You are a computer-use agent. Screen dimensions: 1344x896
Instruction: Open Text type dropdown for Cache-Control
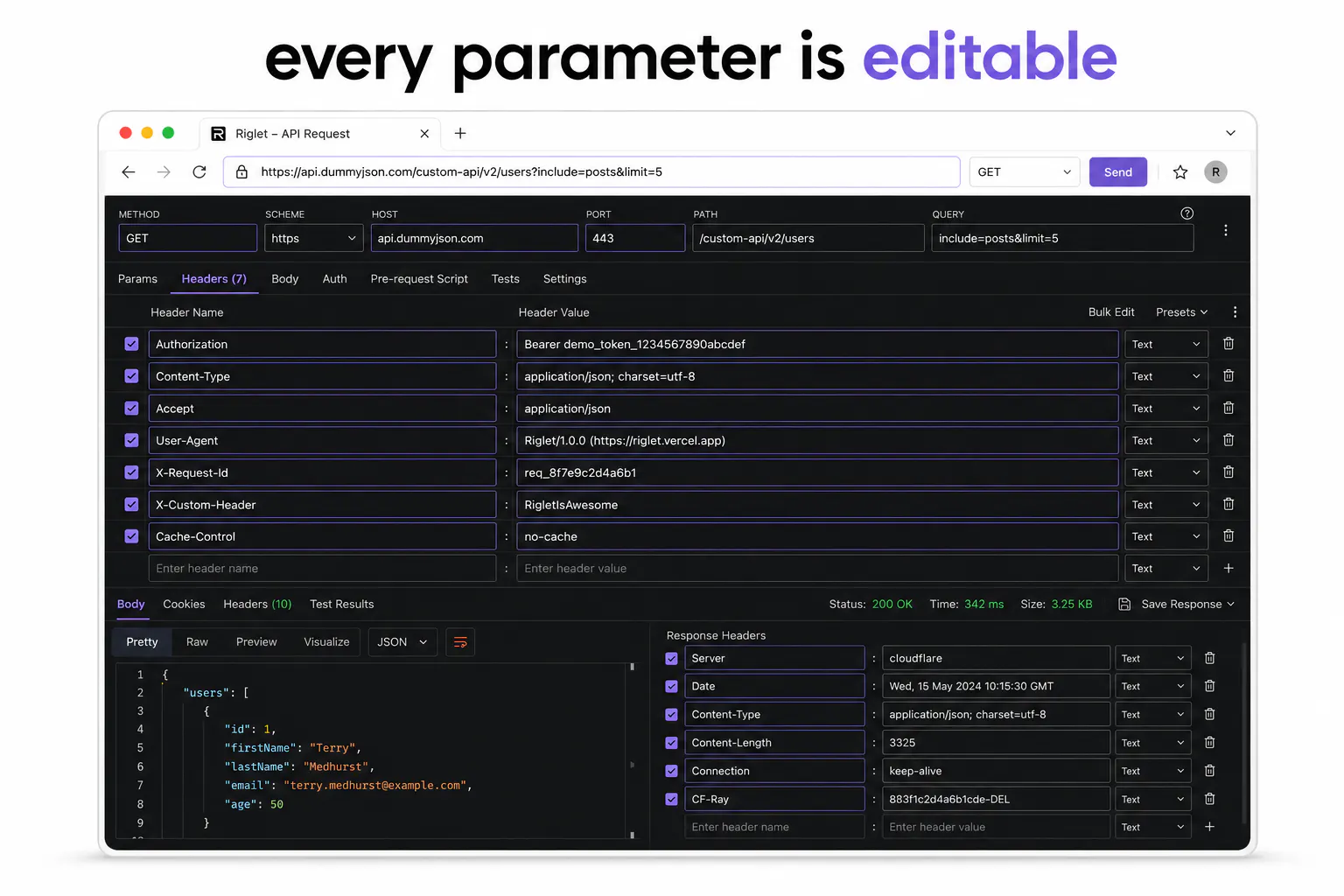[1165, 536]
